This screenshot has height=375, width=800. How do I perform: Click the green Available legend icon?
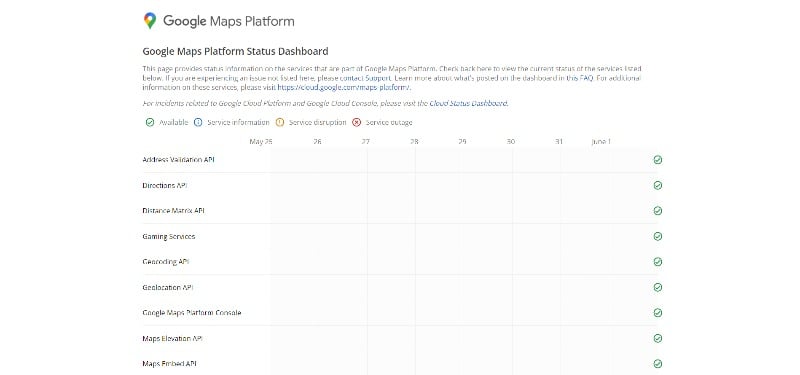[149, 122]
